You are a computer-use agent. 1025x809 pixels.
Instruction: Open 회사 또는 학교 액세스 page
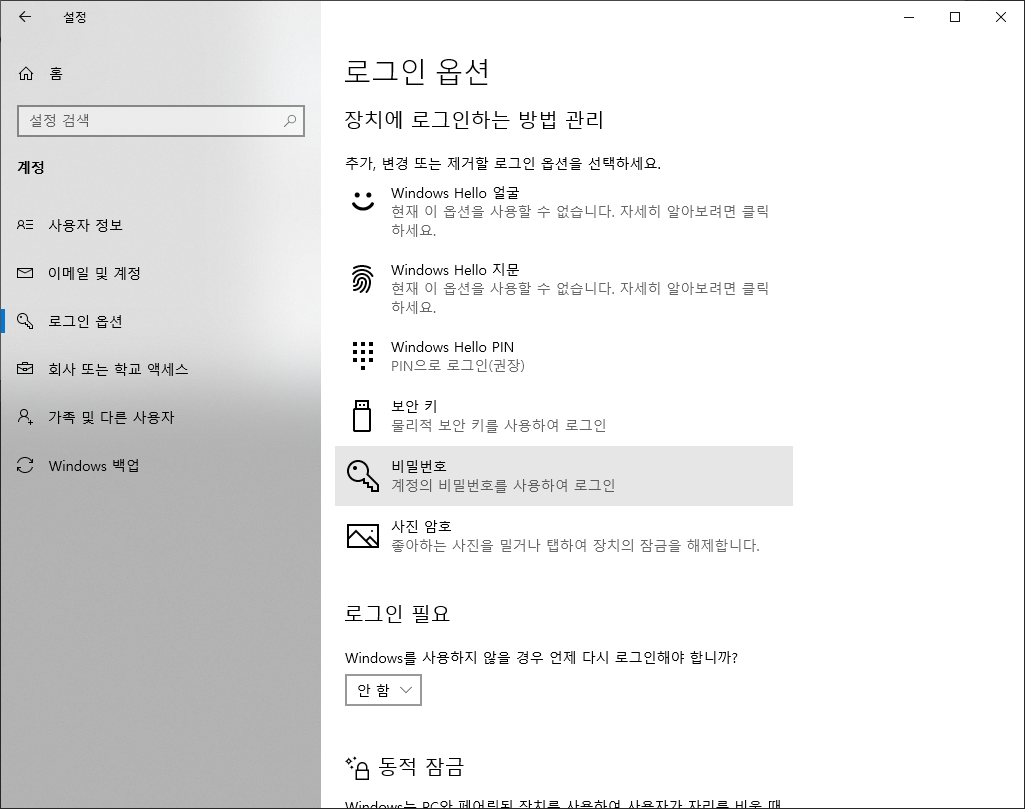tap(160, 369)
